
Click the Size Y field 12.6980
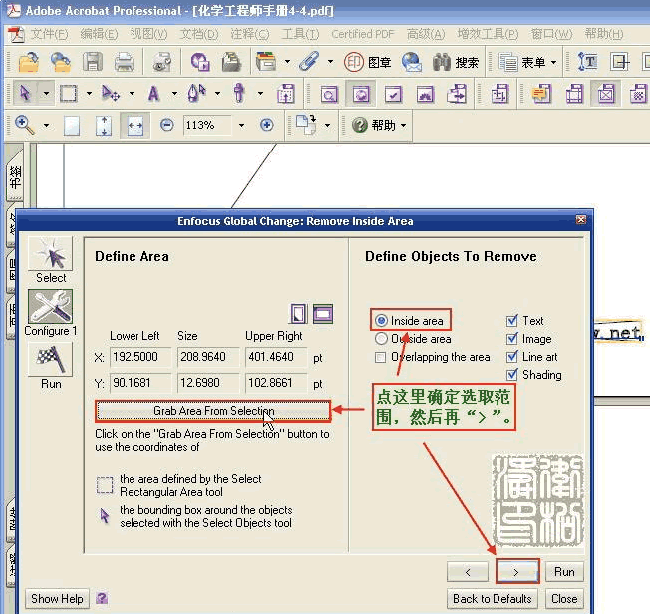tap(208, 383)
